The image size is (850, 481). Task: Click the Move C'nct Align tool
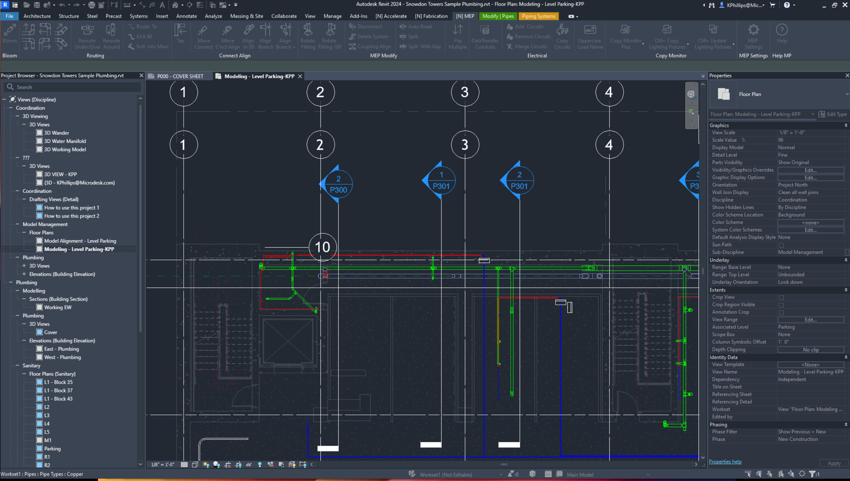(x=228, y=36)
